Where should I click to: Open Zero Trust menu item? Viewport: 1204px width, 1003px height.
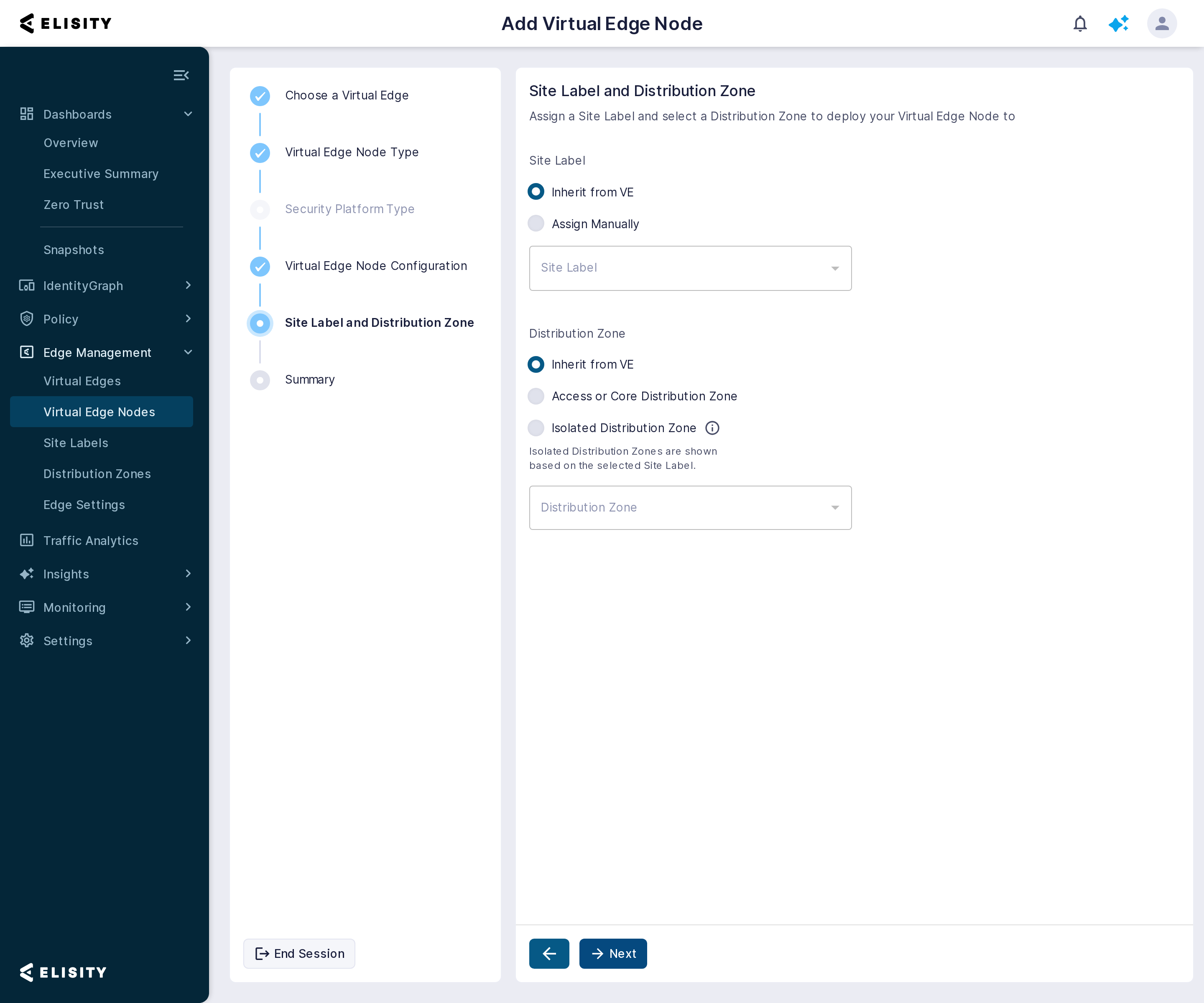point(74,205)
